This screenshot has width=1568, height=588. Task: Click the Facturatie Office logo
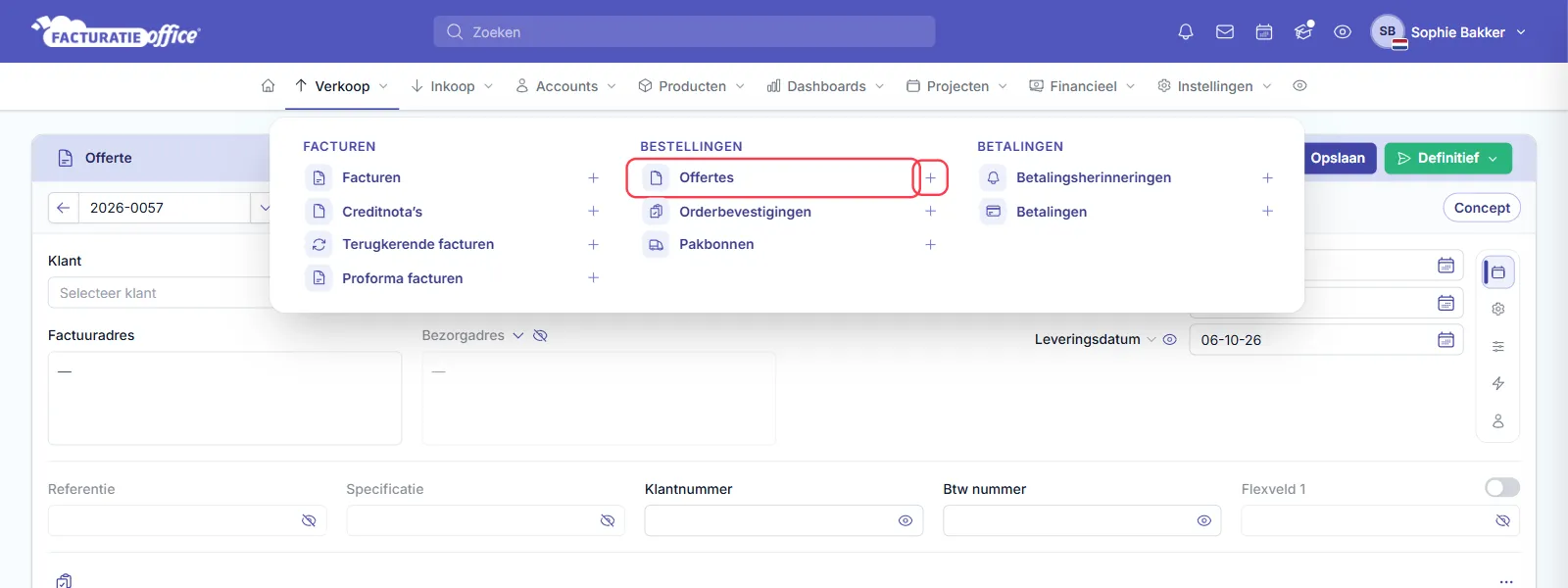(116, 31)
